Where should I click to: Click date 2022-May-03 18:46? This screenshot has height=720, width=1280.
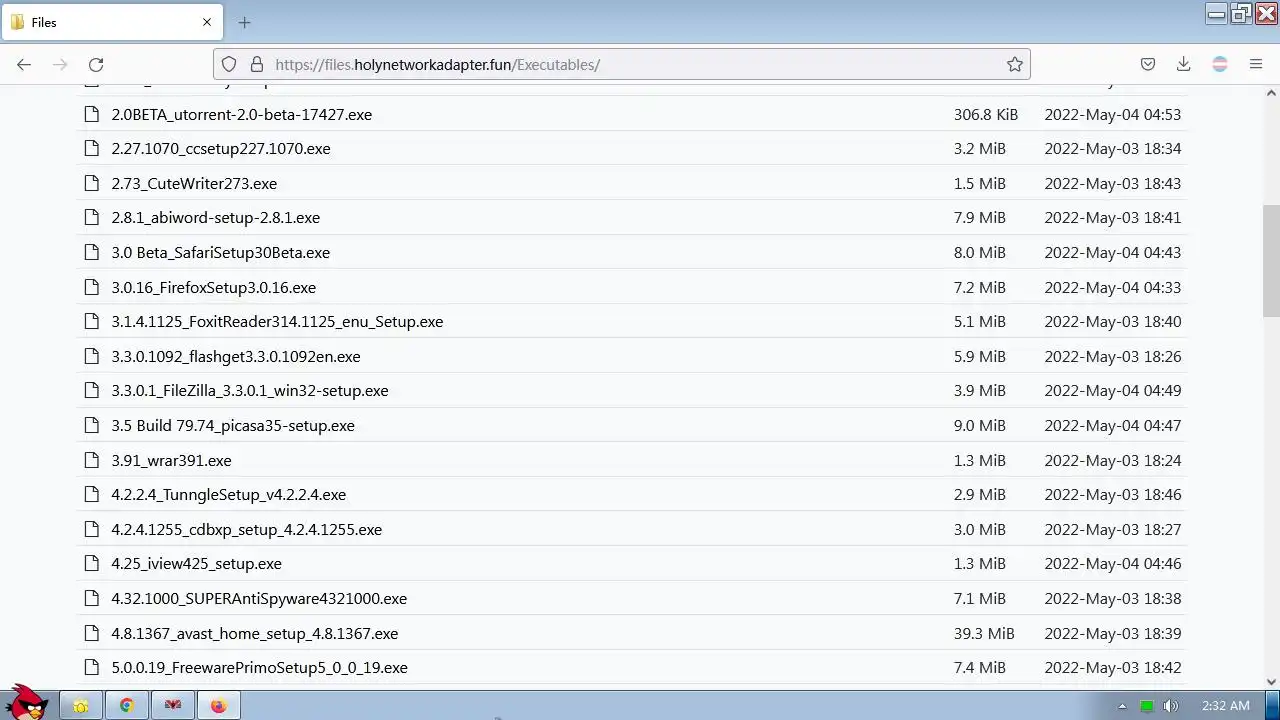click(1112, 494)
